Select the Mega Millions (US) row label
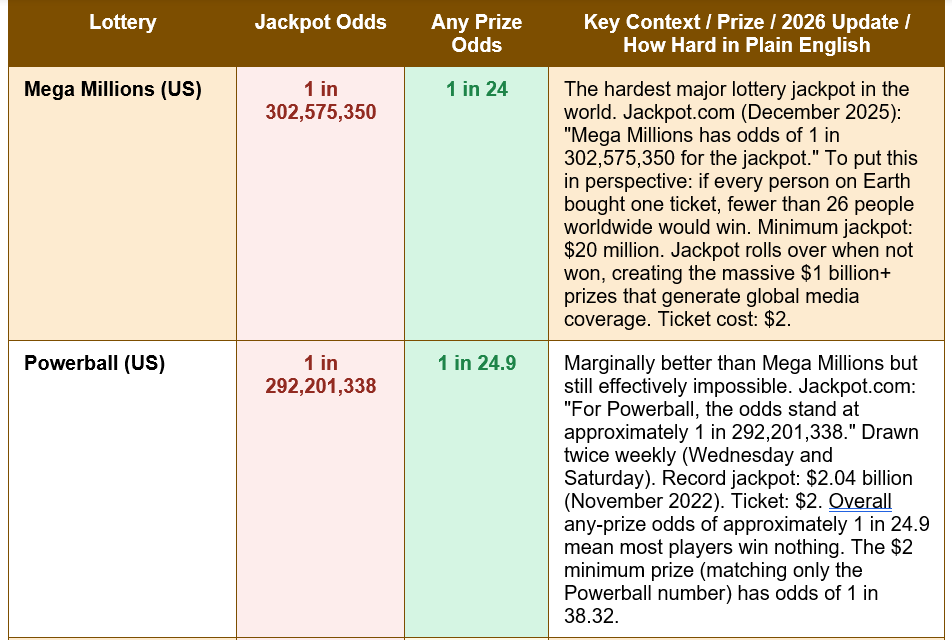The image size is (952, 640). point(113,89)
